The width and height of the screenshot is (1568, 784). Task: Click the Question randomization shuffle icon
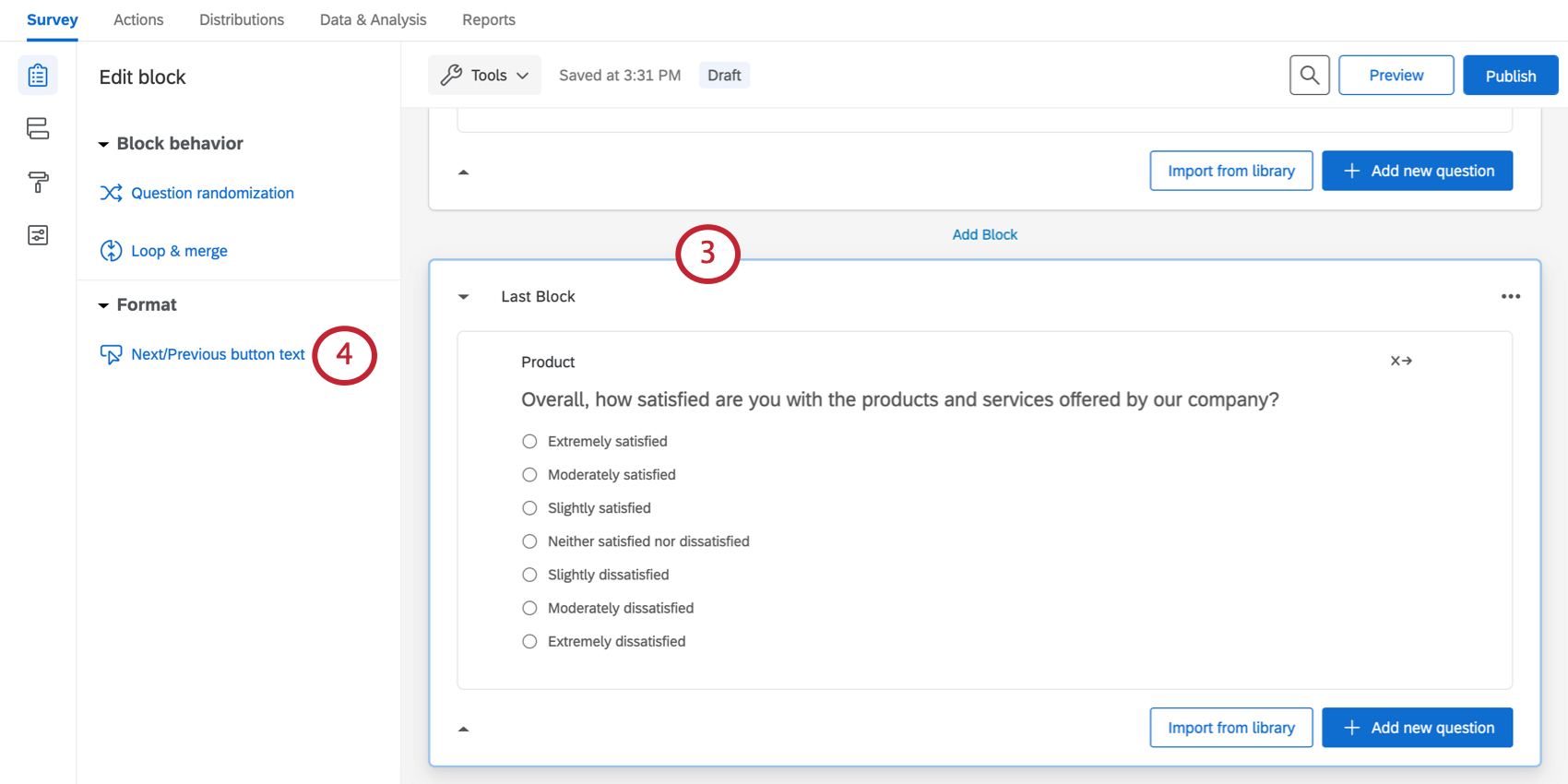point(111,193)
